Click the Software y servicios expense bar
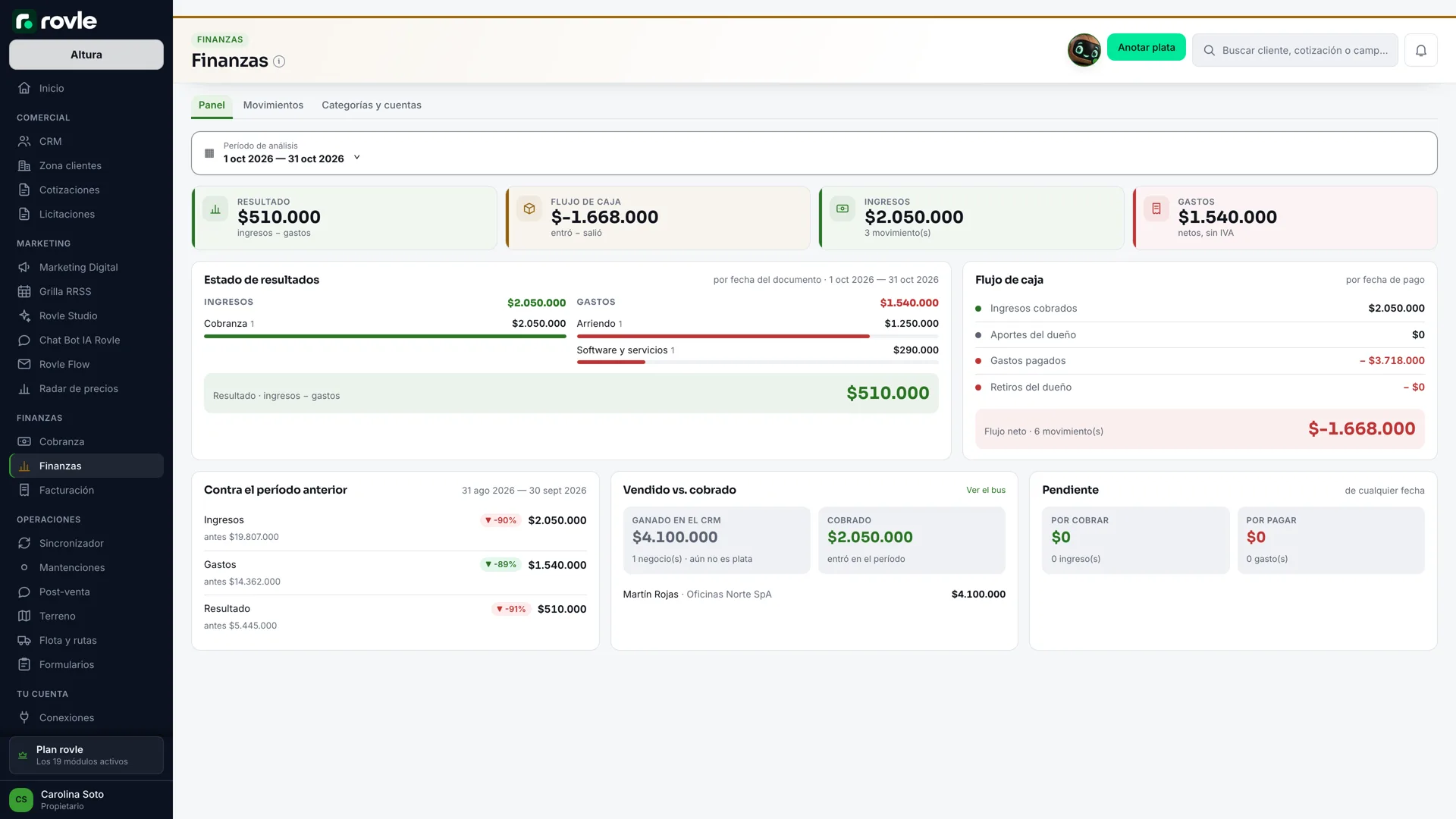Image resolution: width=1456 pixels, height=819 pixels. tap(611, 362)
